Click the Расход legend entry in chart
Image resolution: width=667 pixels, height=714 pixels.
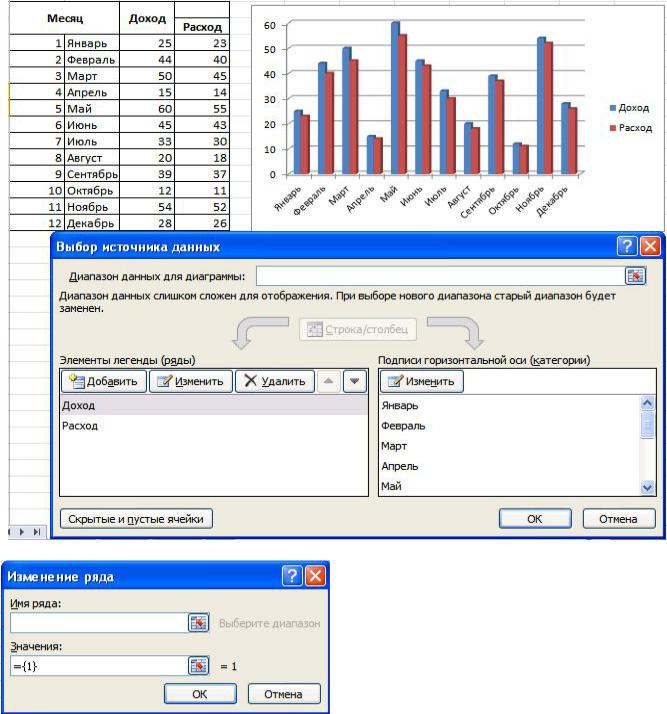631,128
